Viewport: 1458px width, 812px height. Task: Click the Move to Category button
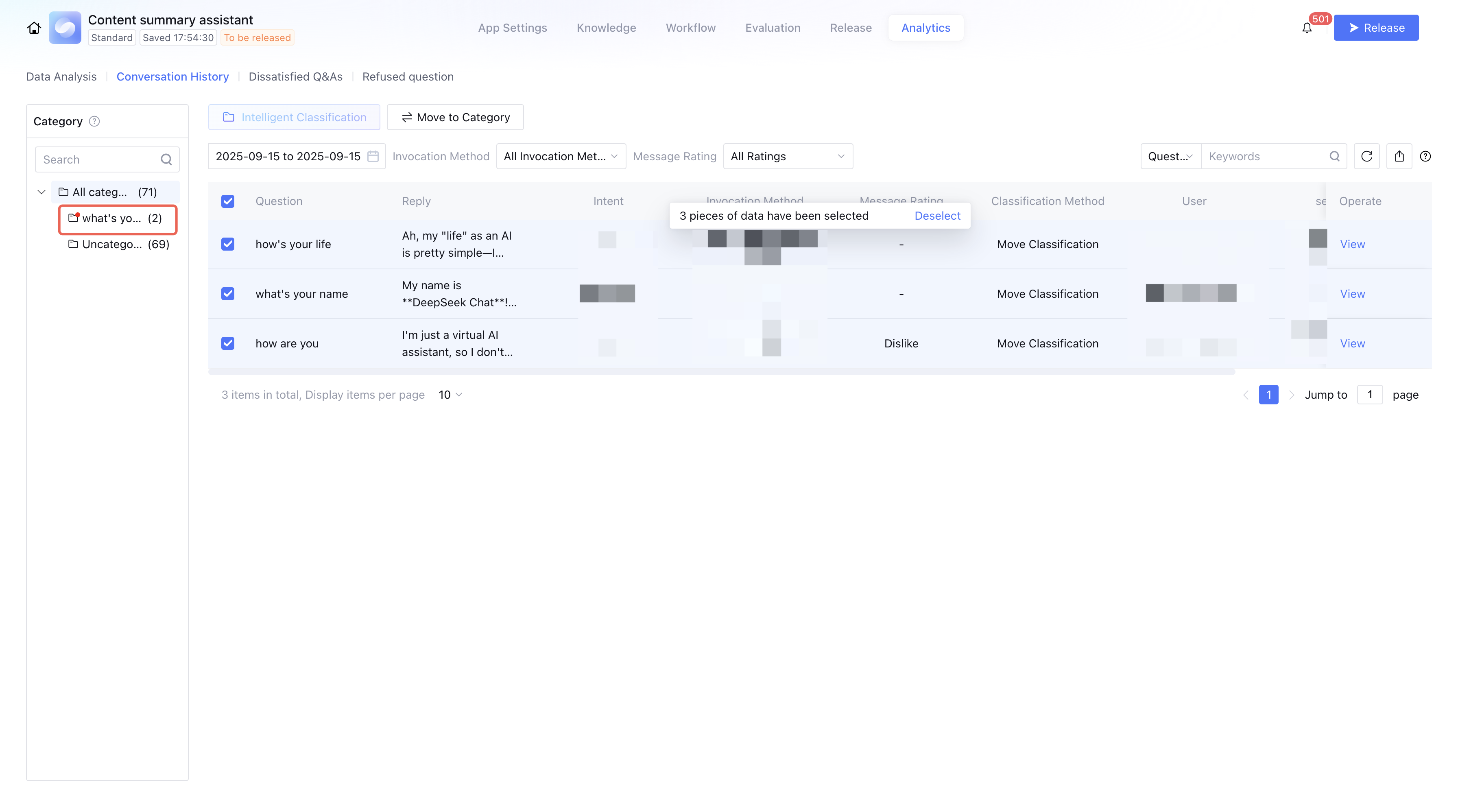point(455,117)
